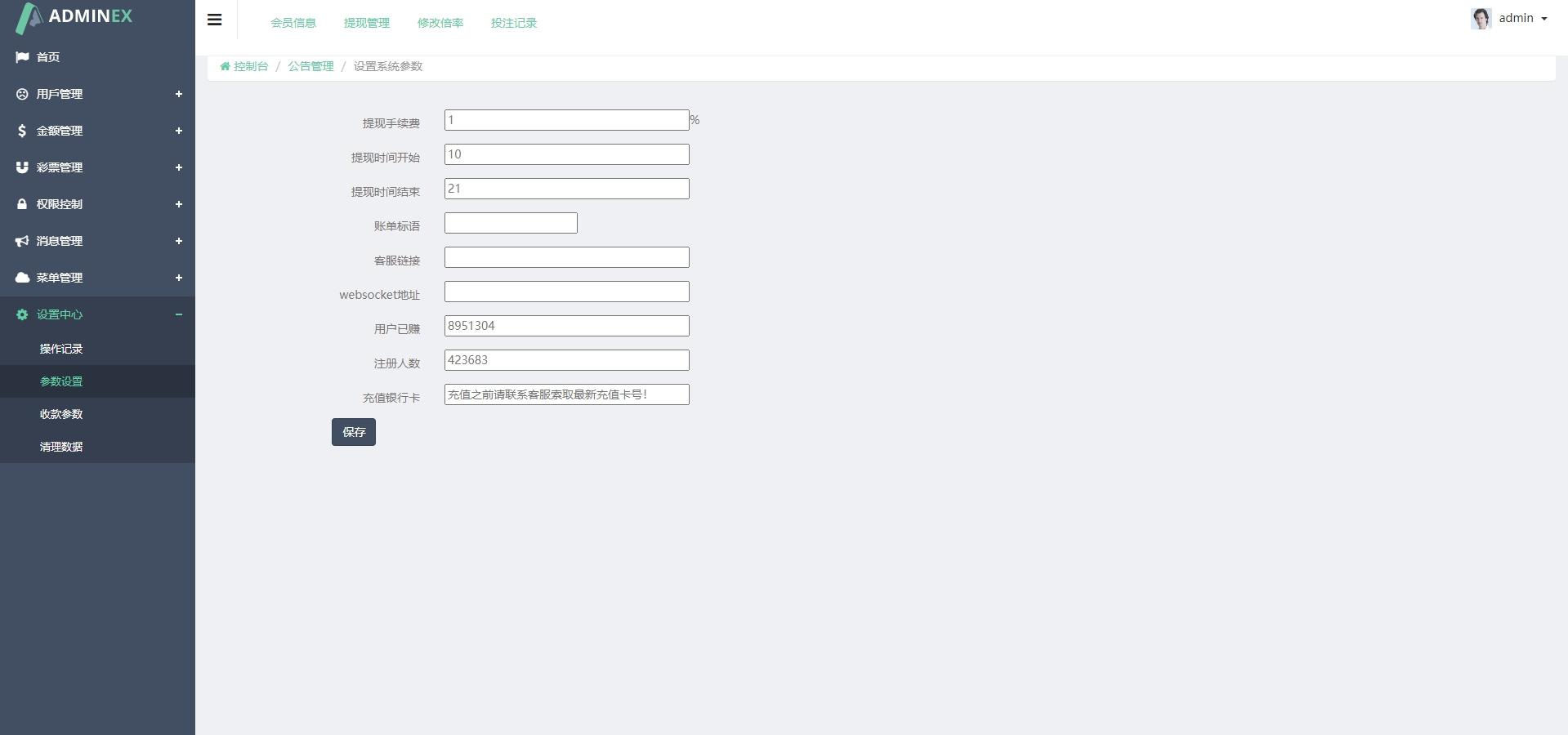
Task: Click the dollar icon beside 金额管理
Action: pyautogui.click(x=22, y=131)
